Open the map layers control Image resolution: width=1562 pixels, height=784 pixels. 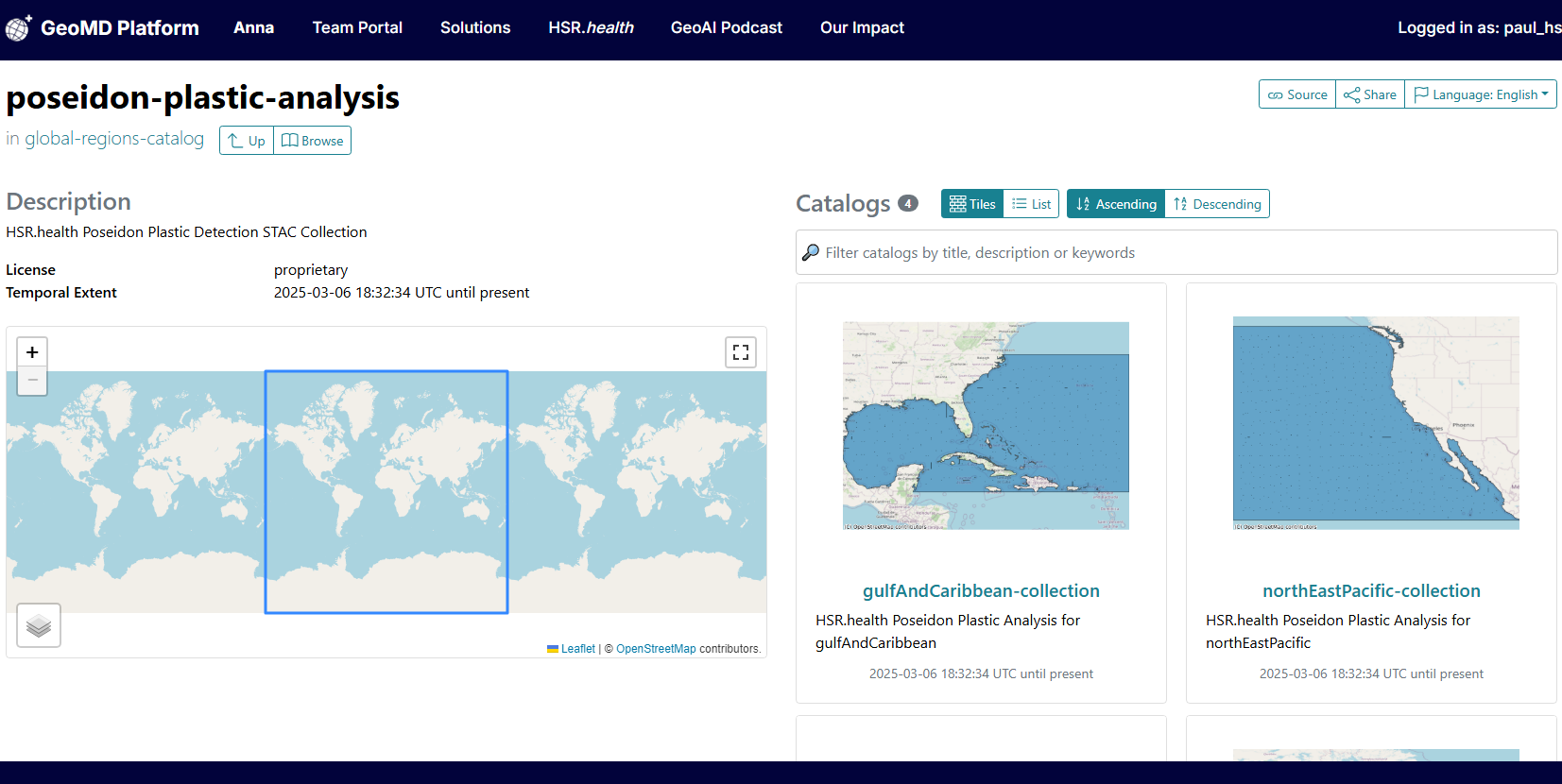pyautogui.click(x=39, y=625)
